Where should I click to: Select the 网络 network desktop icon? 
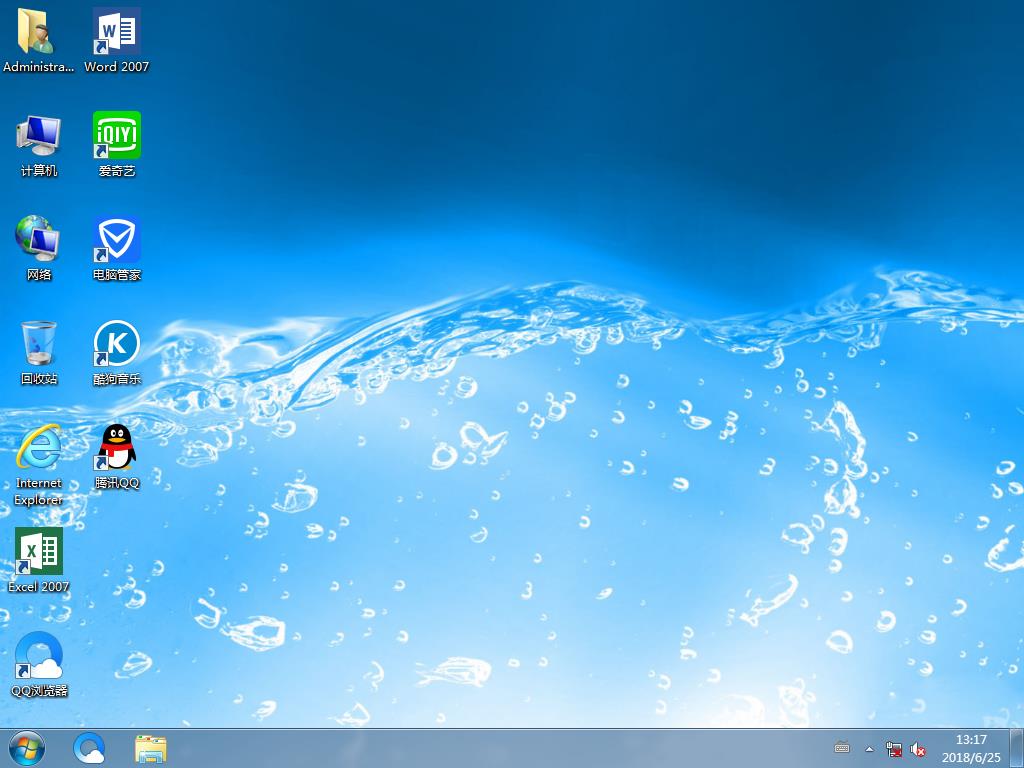[x=38, y=240]
